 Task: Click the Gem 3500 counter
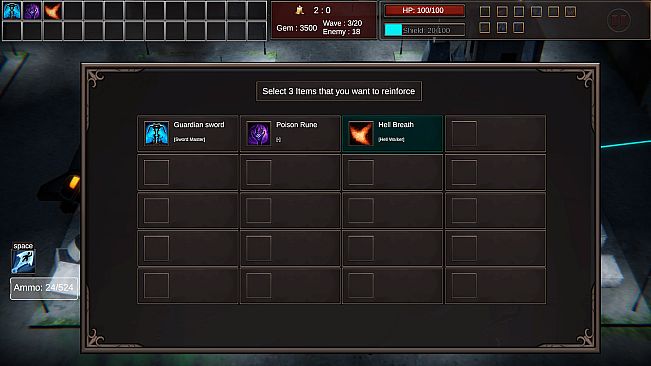tap(296, 28)
